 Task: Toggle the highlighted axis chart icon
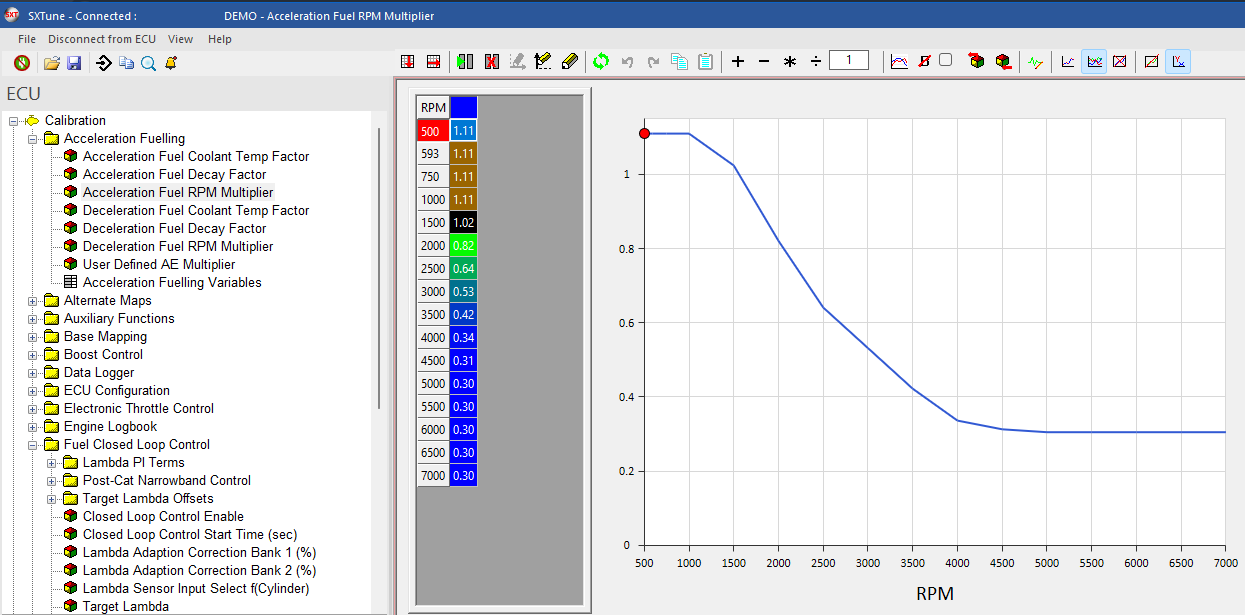click(x=1178, y=61)
